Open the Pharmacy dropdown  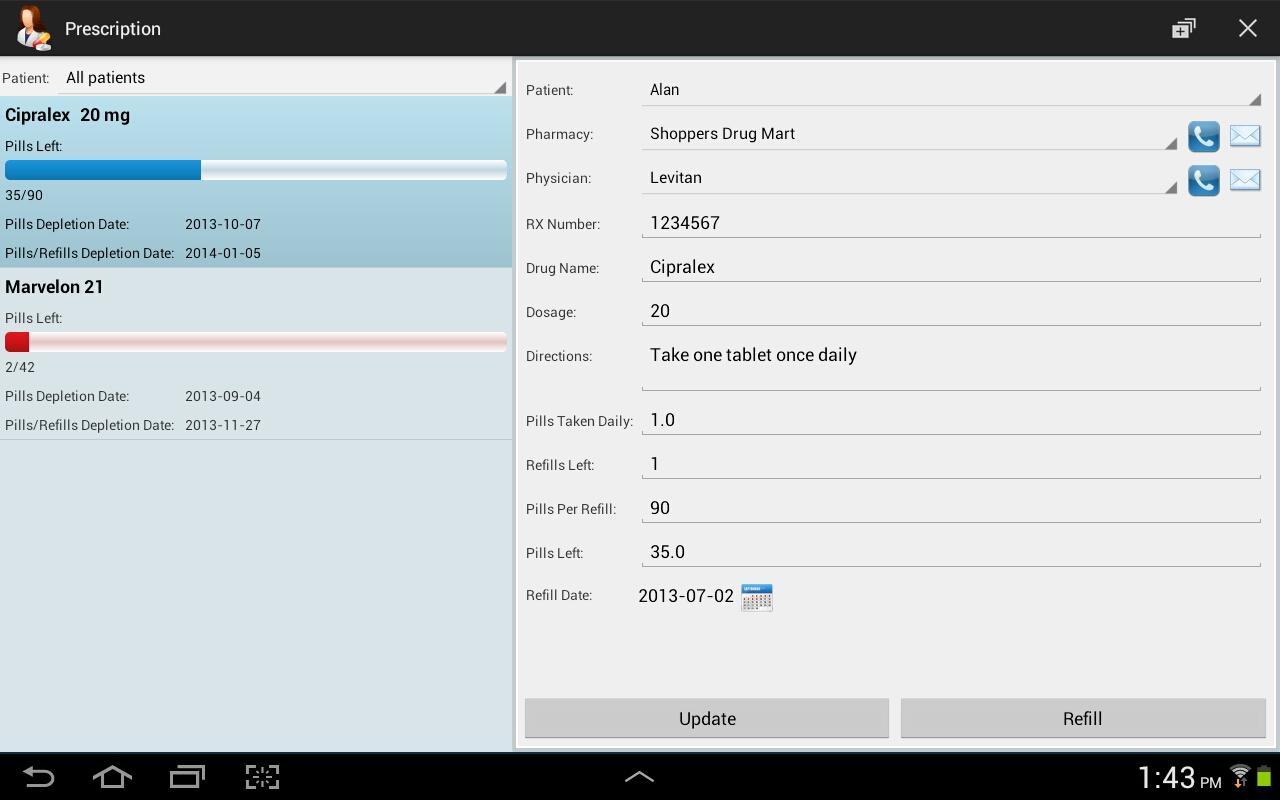(x=910, y=134)
